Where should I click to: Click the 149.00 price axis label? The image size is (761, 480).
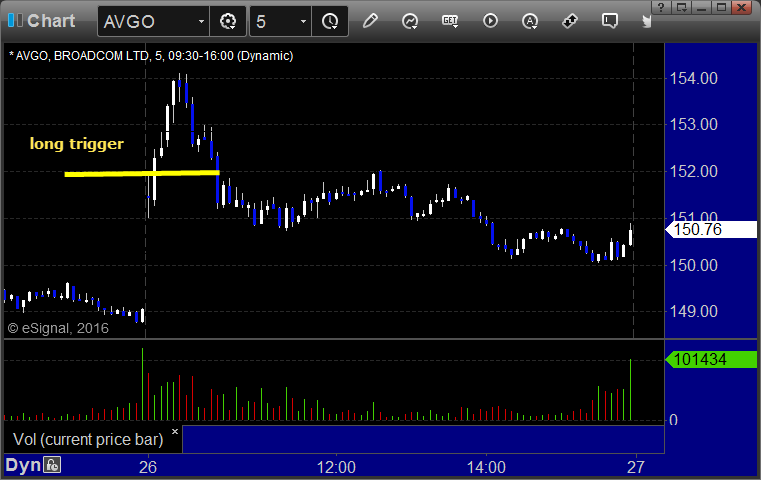coord(694,311)
